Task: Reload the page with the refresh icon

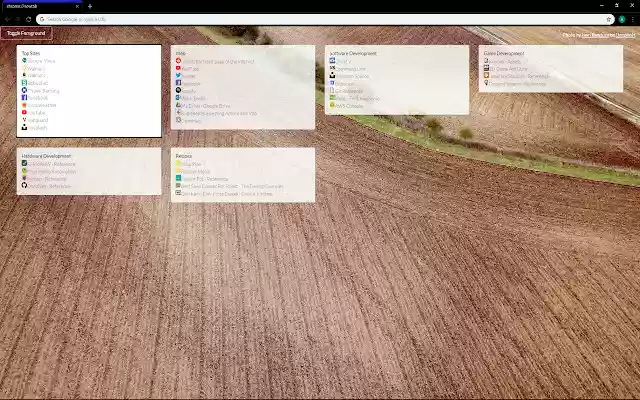Action: pos(28,19)
